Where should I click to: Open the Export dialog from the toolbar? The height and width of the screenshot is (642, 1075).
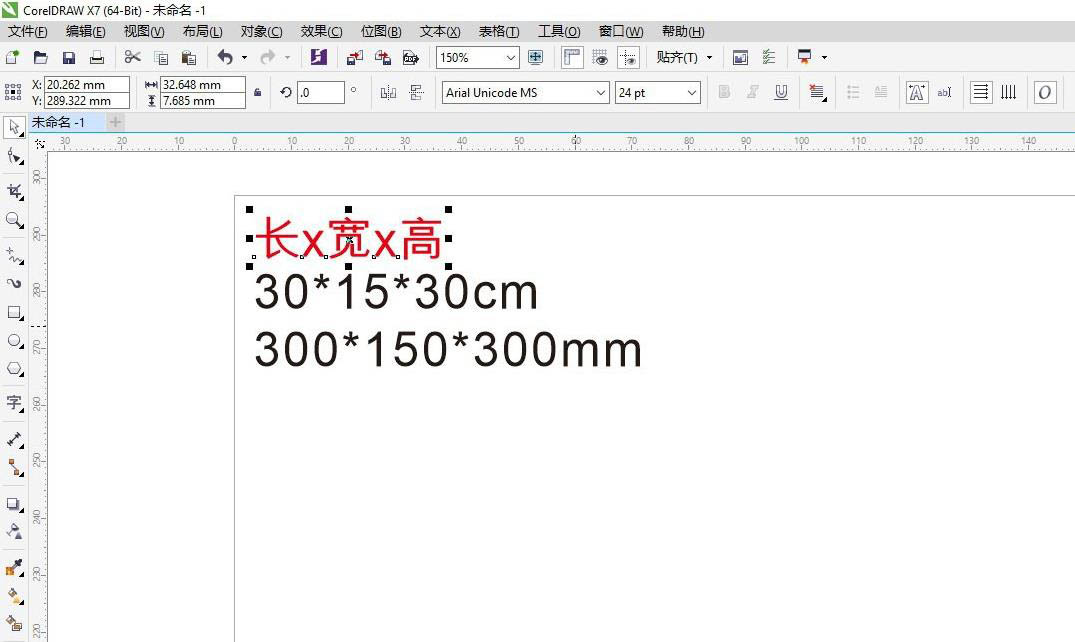[382, 57]
